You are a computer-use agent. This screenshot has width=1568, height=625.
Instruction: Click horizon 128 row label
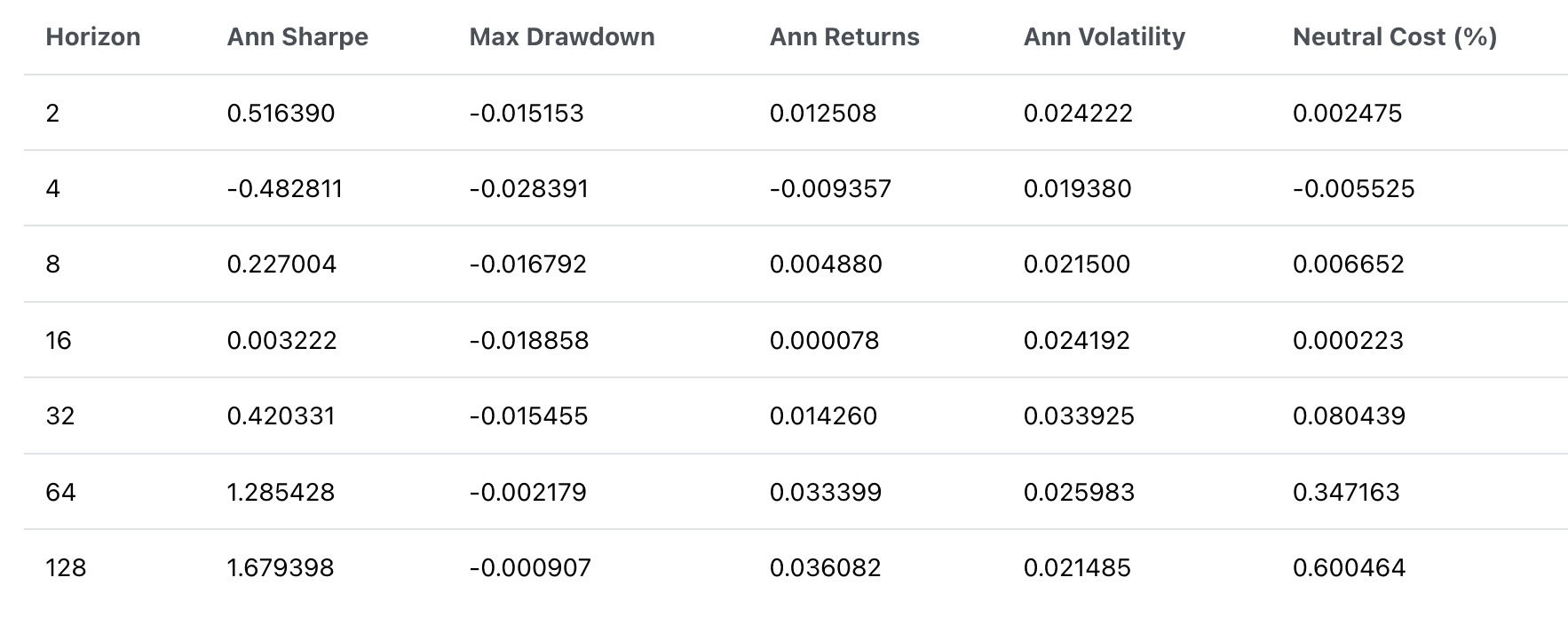click(67, 568)
